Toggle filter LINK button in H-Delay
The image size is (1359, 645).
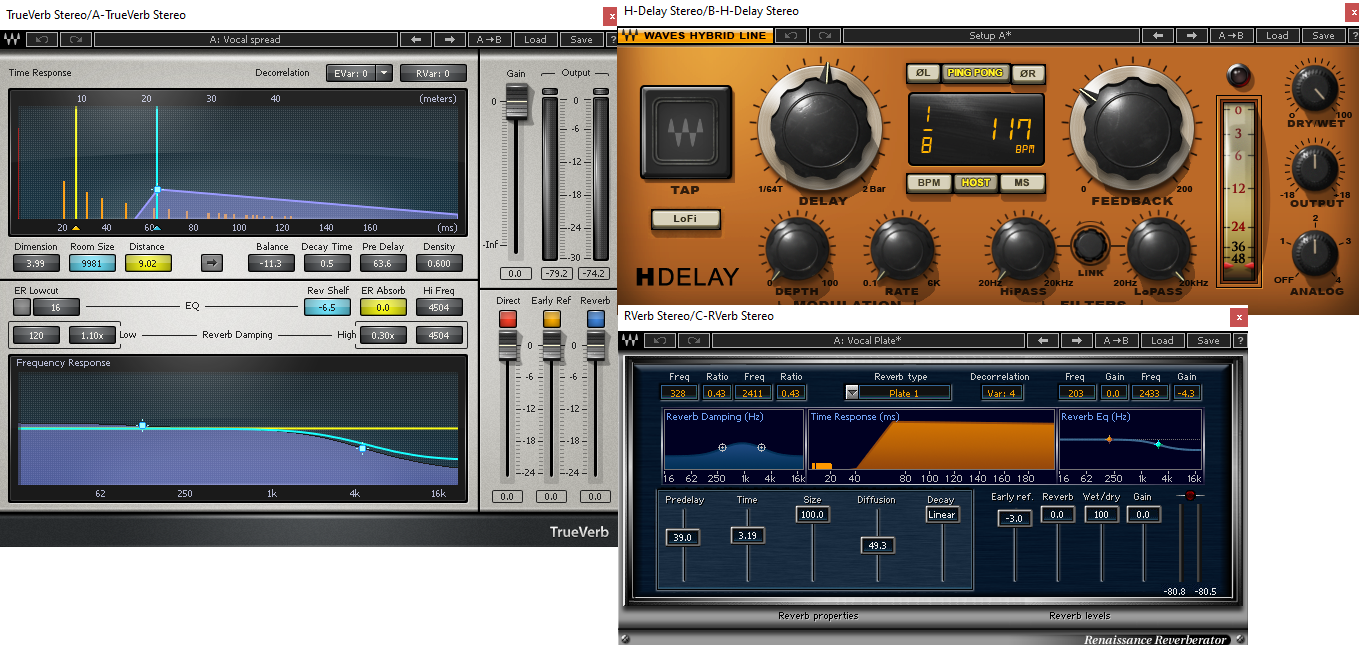click(x=1089, y=244)
